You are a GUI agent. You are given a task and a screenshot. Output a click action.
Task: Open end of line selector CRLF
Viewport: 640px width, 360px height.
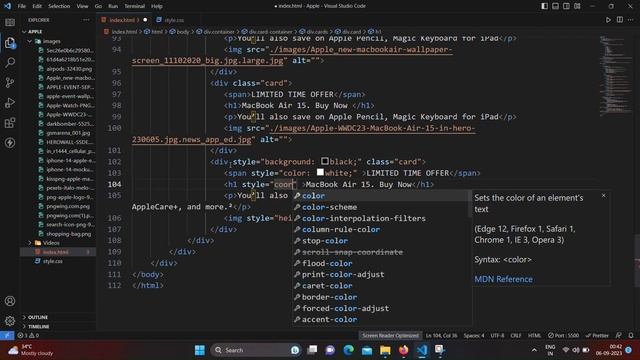coord(516,336)
